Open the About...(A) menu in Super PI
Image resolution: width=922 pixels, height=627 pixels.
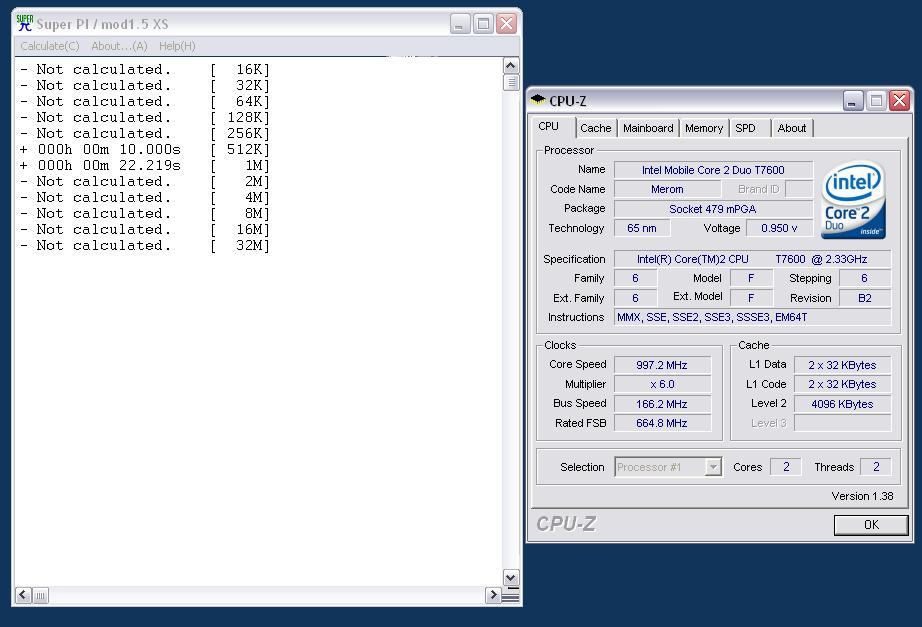[119, 46]
